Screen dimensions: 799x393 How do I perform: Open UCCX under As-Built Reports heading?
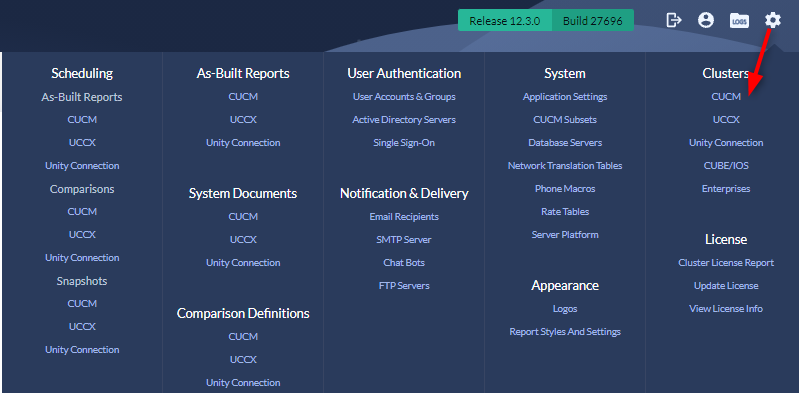(x=243, y=119)
